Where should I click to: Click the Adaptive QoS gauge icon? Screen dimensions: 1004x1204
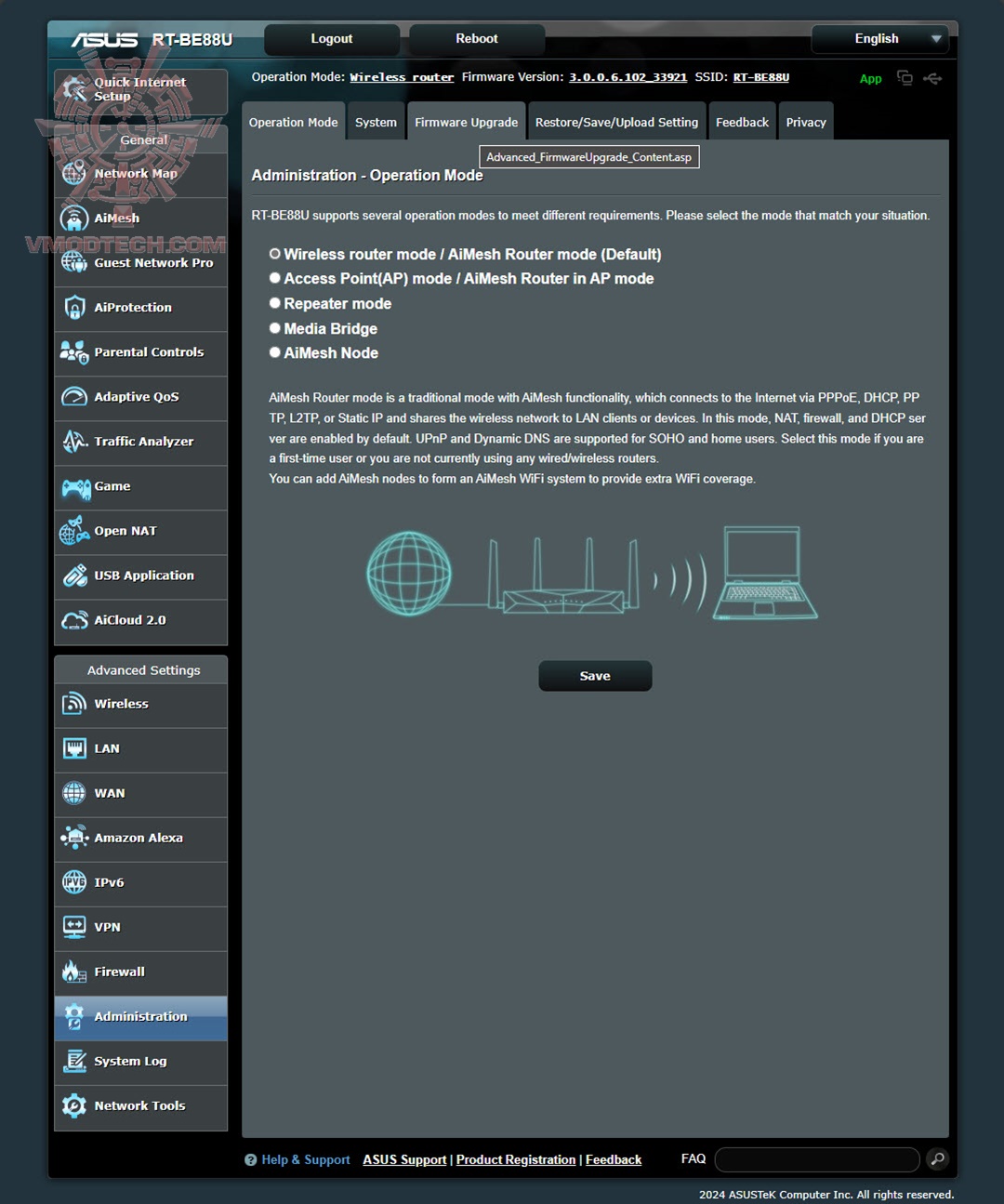(74, 396)
